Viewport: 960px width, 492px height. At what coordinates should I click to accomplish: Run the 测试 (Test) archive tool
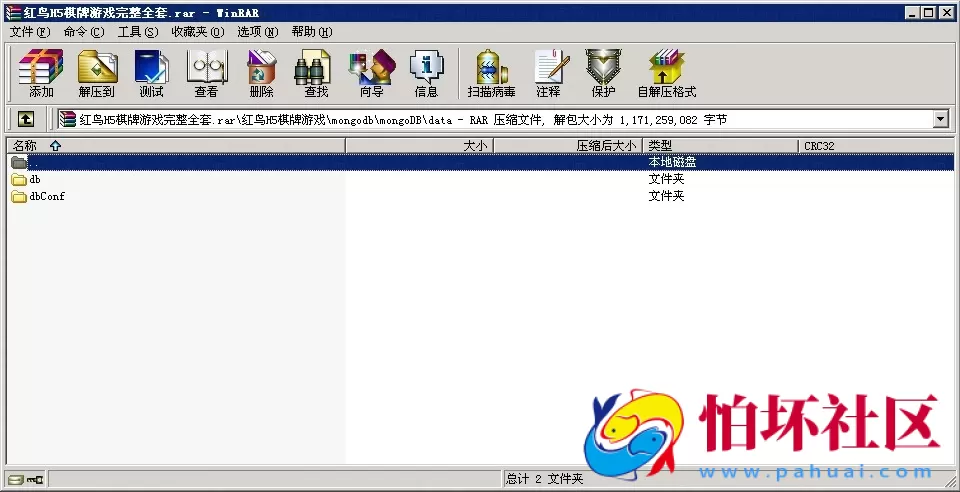click(151, 73)
